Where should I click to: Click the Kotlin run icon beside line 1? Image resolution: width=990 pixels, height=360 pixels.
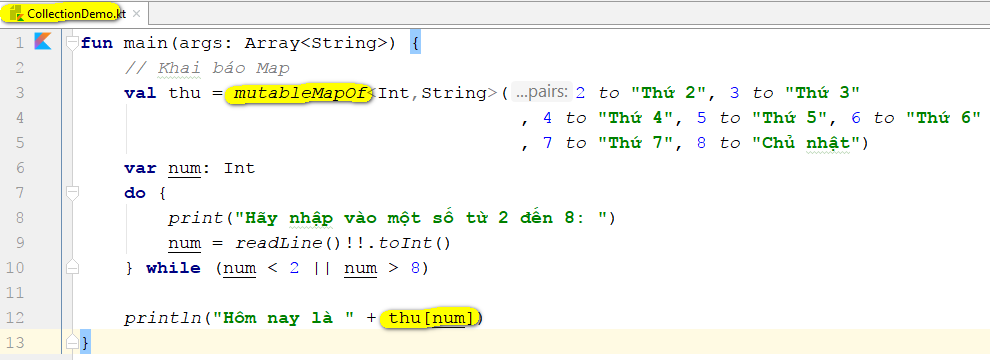(x=43, y=42)
